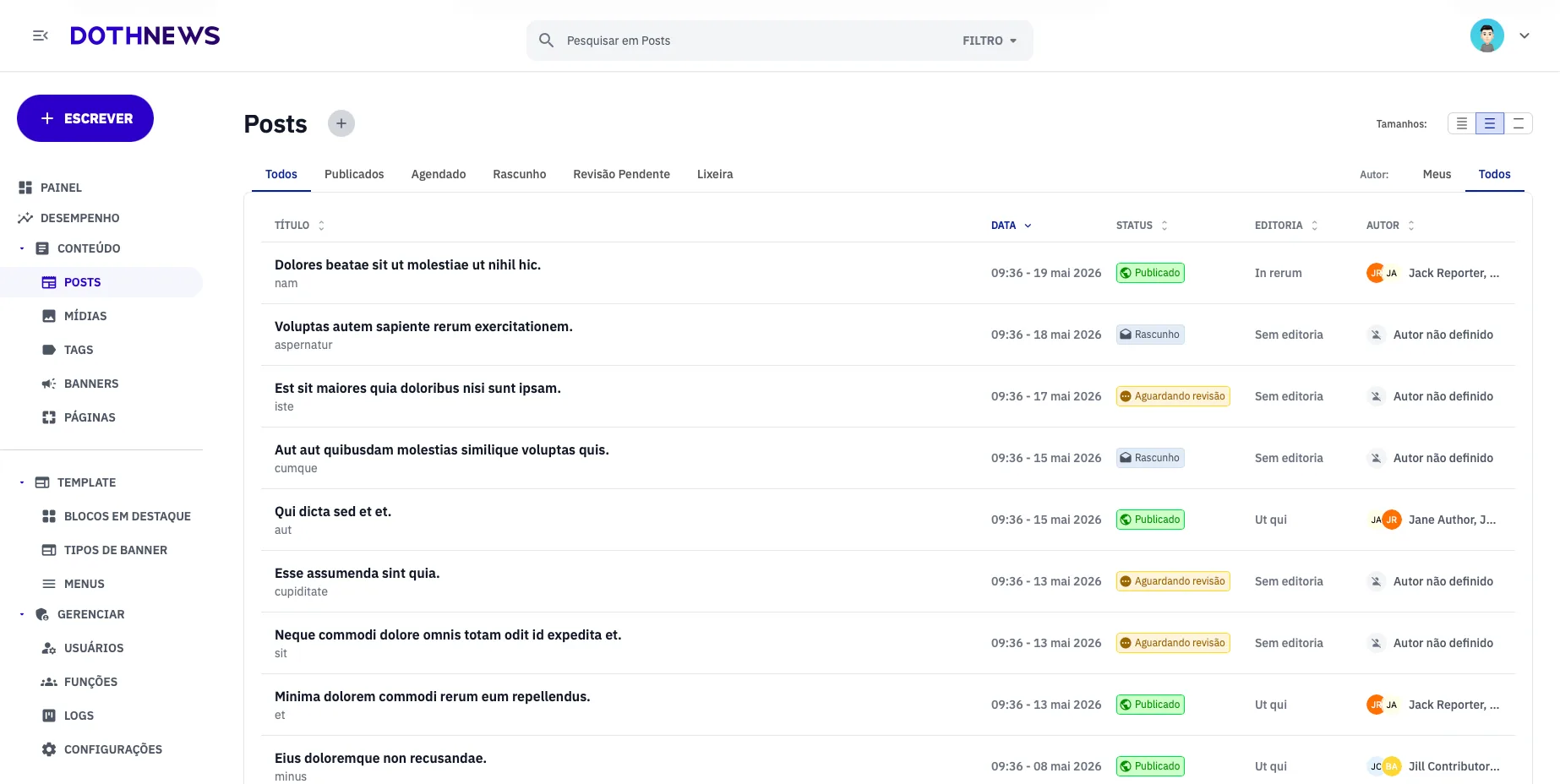This screenshot has width=1560, height=784.
Task: Expand the account menu chevron
Action: point(1525,35)
